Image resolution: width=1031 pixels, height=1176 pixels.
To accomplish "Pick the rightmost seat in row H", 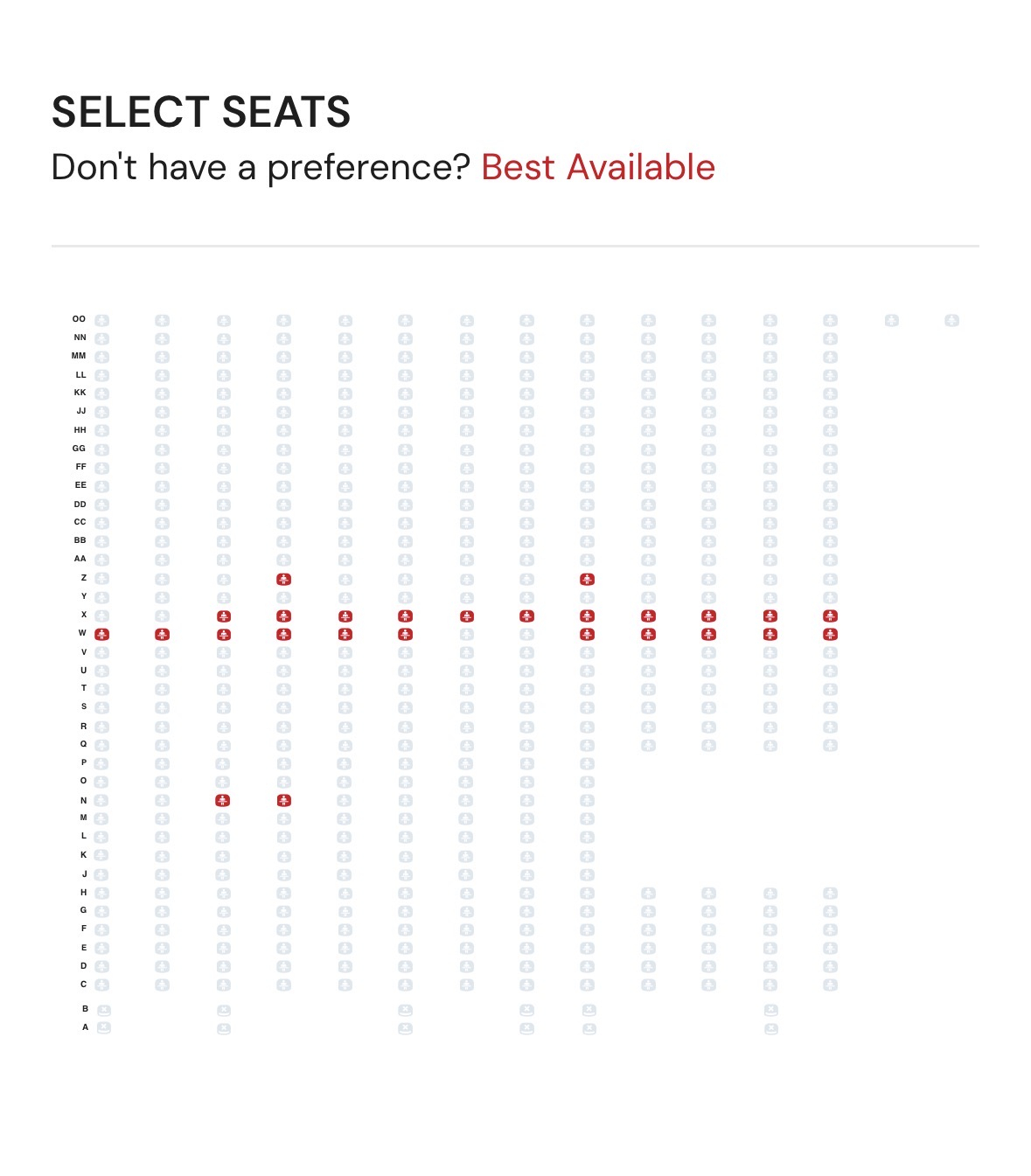I will coord(830,893).
